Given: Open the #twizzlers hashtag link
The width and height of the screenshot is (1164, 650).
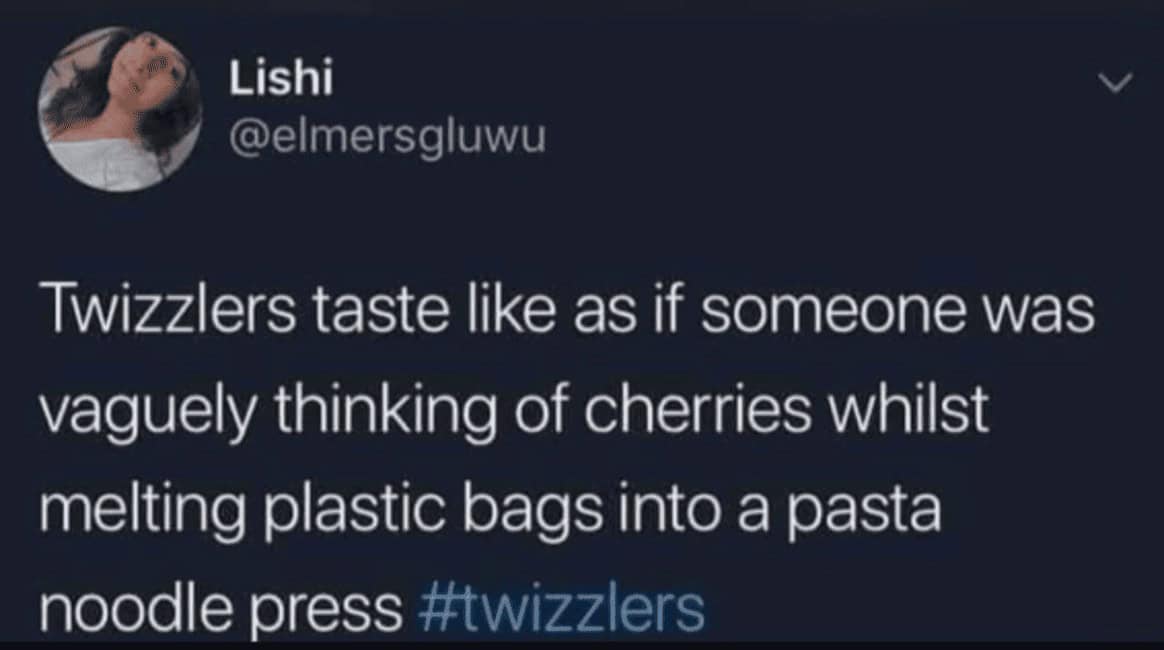Looking at the screenshot, I should [562, 610].
